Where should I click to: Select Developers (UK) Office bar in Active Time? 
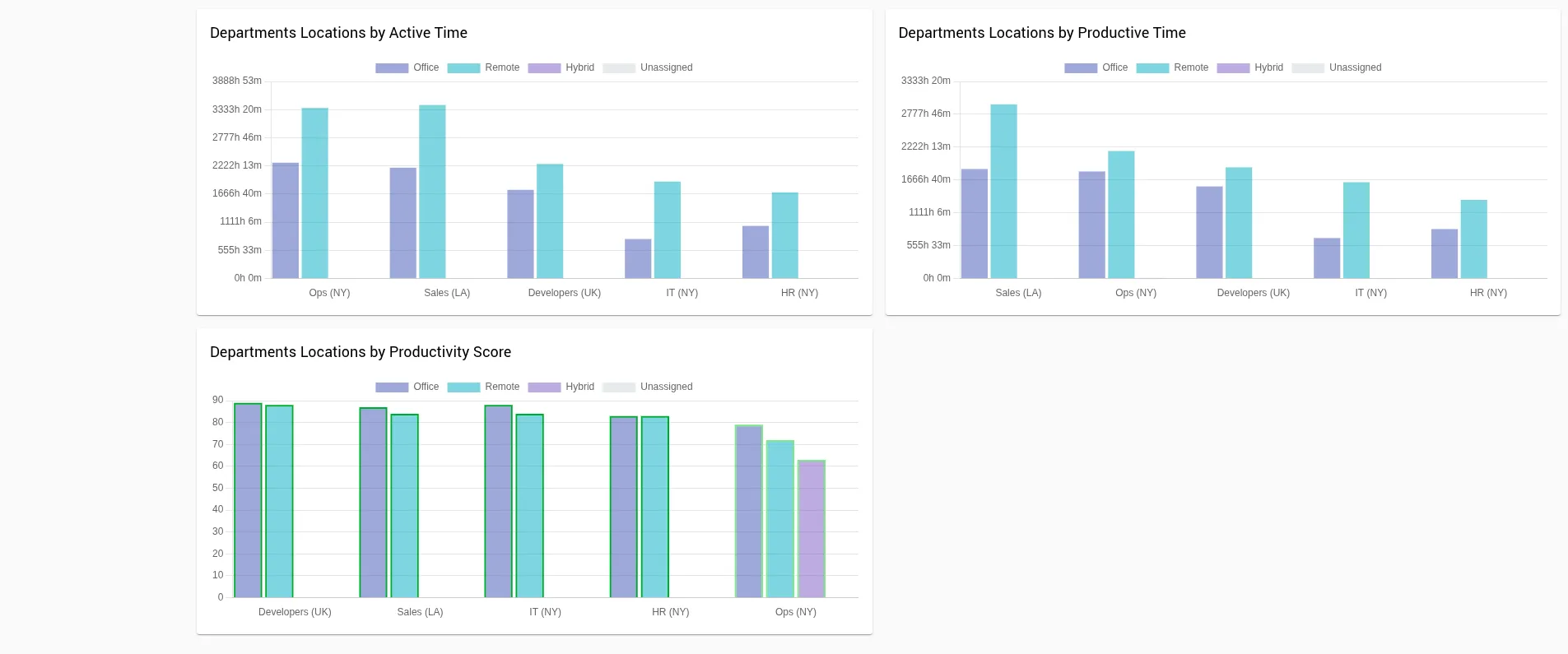(520, 234)
